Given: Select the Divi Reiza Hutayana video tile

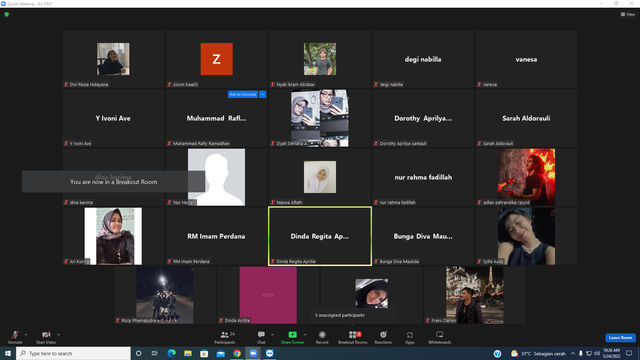Looking at the screenshot, I should pyautogui.click(x=113, y=59).
